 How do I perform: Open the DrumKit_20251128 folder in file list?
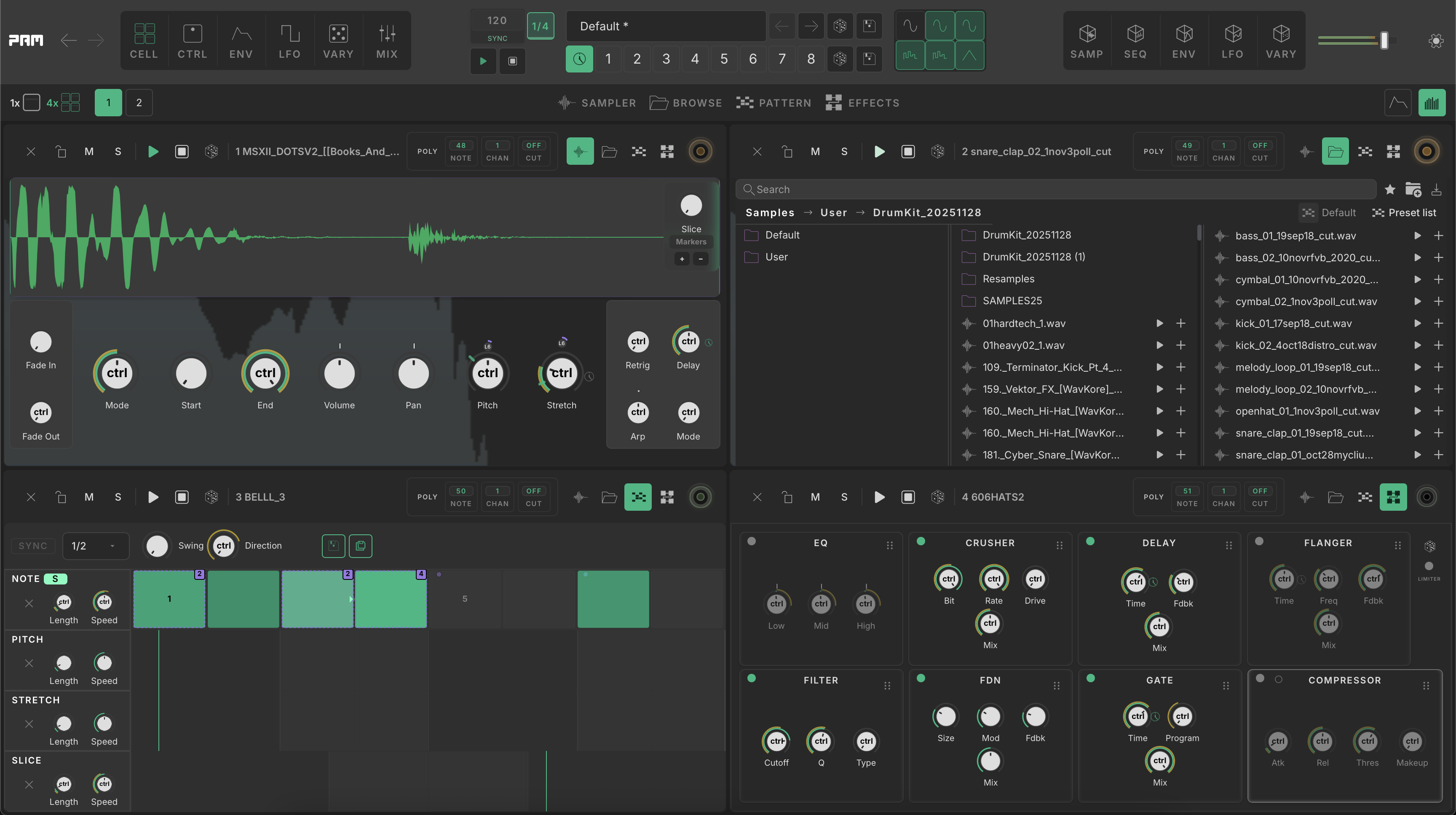(x=1026, y=235)
